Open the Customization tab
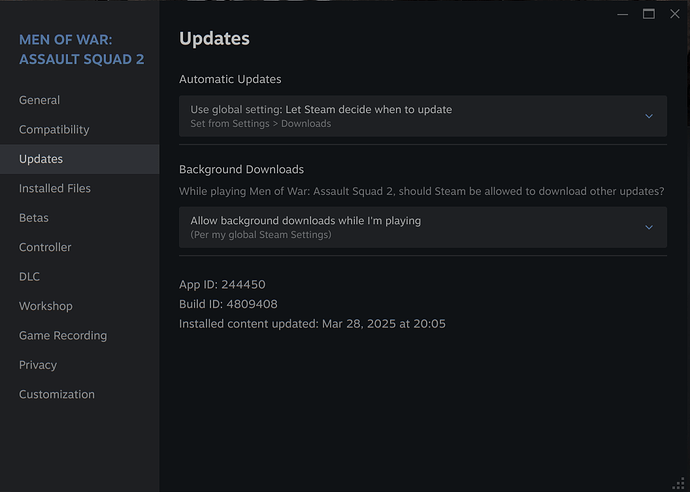 click(57, 395)
